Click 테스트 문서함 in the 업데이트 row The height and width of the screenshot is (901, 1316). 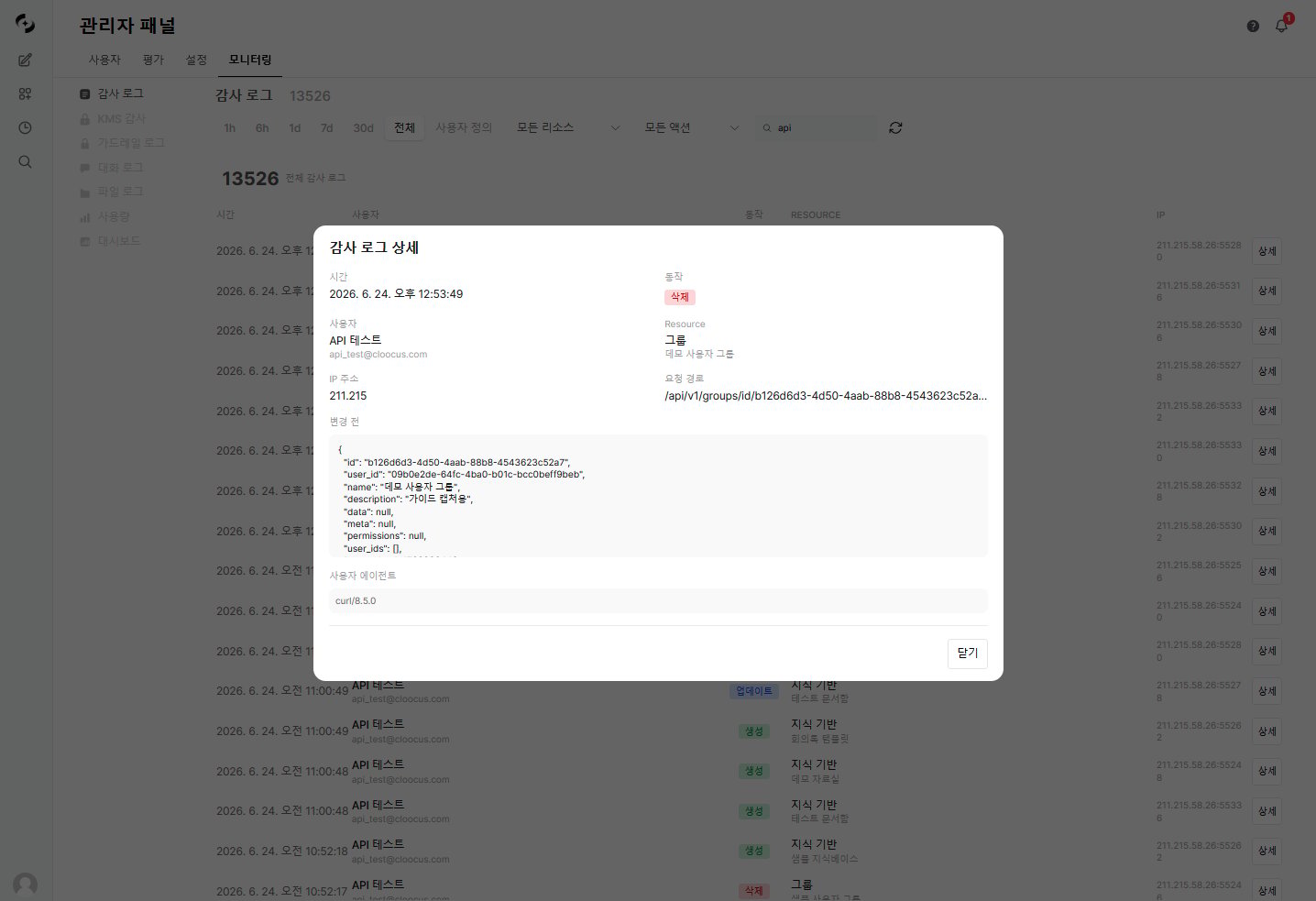(820, 698)
